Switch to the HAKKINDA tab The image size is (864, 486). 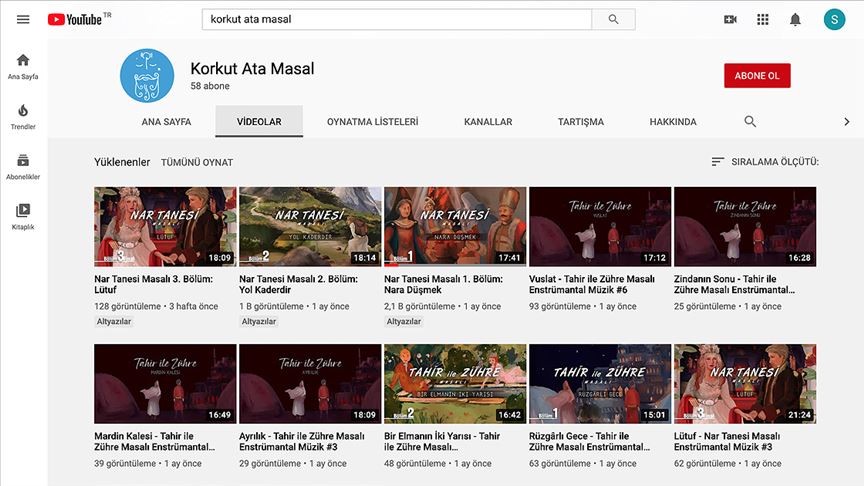(x=673, y=122)
